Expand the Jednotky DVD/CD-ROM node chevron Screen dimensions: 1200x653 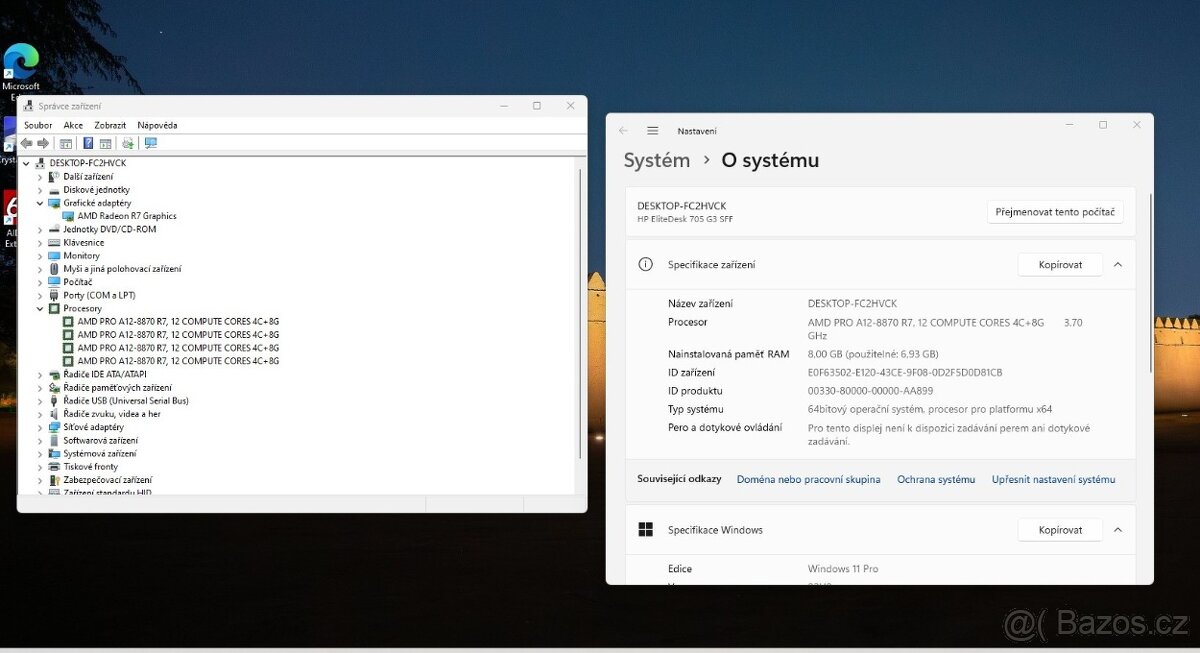tap(40, 229)
